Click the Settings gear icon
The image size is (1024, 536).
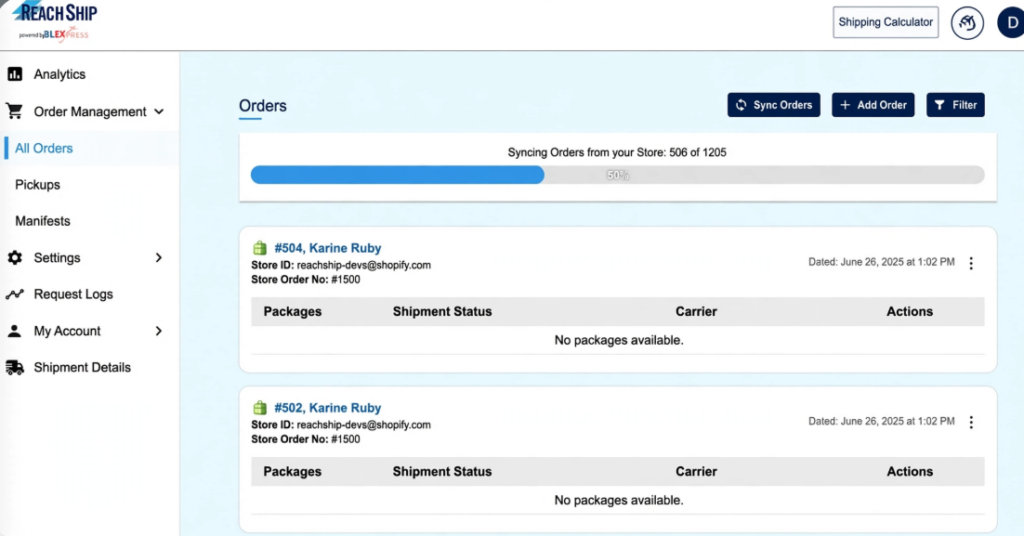pos(14,257)
